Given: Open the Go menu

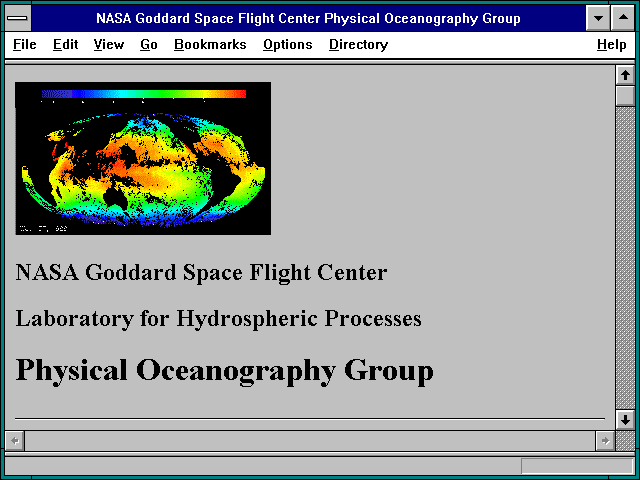Looking at the screenshot, I should (x=149, y=44).
